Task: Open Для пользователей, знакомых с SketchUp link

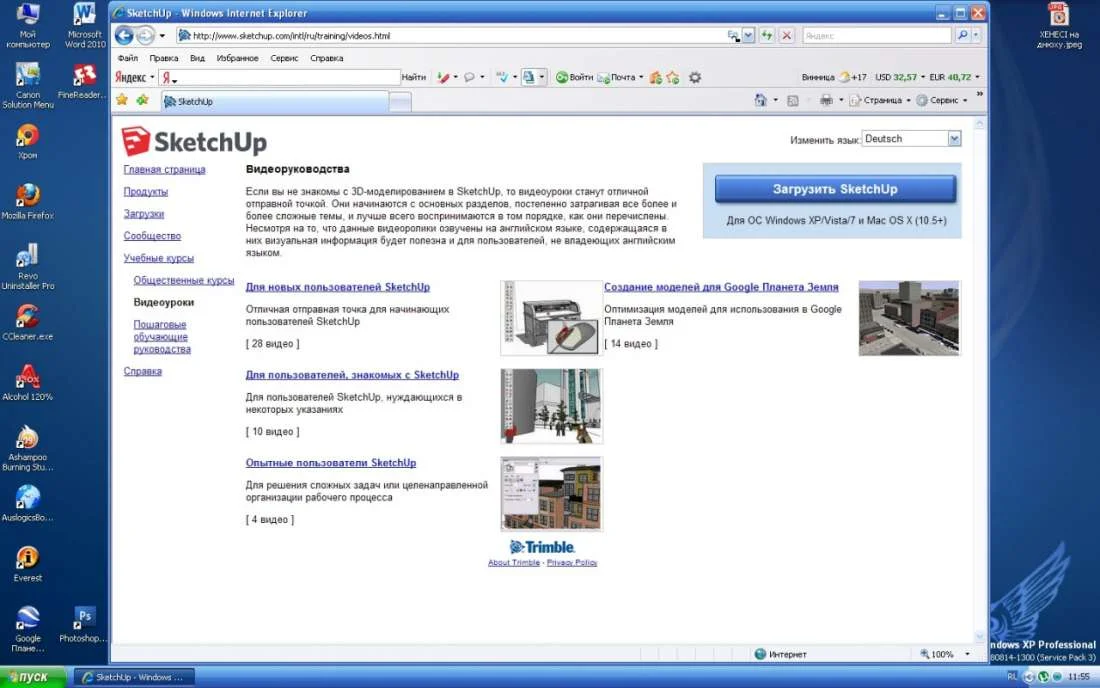Action: [352, 375]
